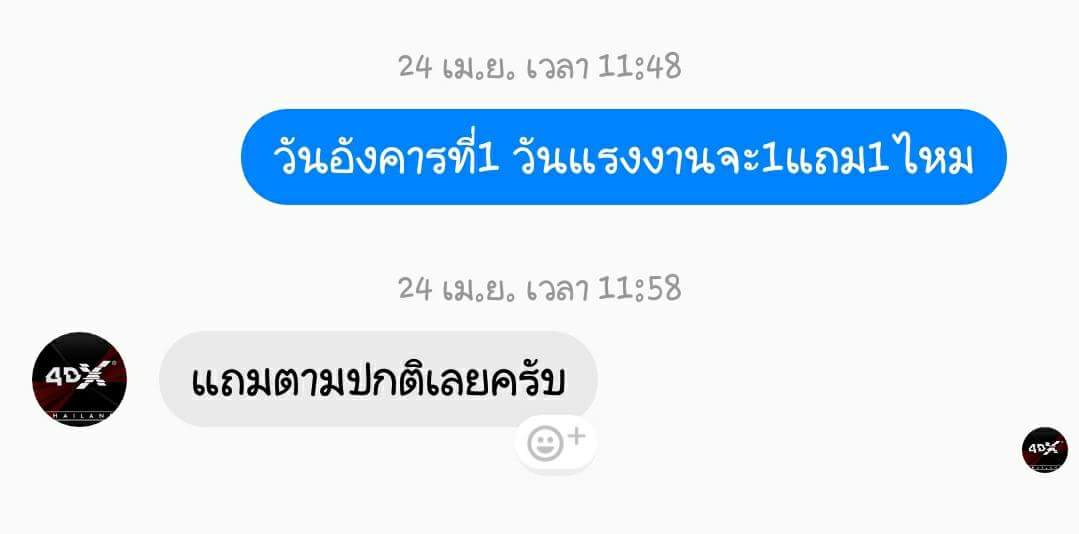Click the word 'เวลา' in first timestamp
Viewport: 1079px width, 534px height.
557,67
